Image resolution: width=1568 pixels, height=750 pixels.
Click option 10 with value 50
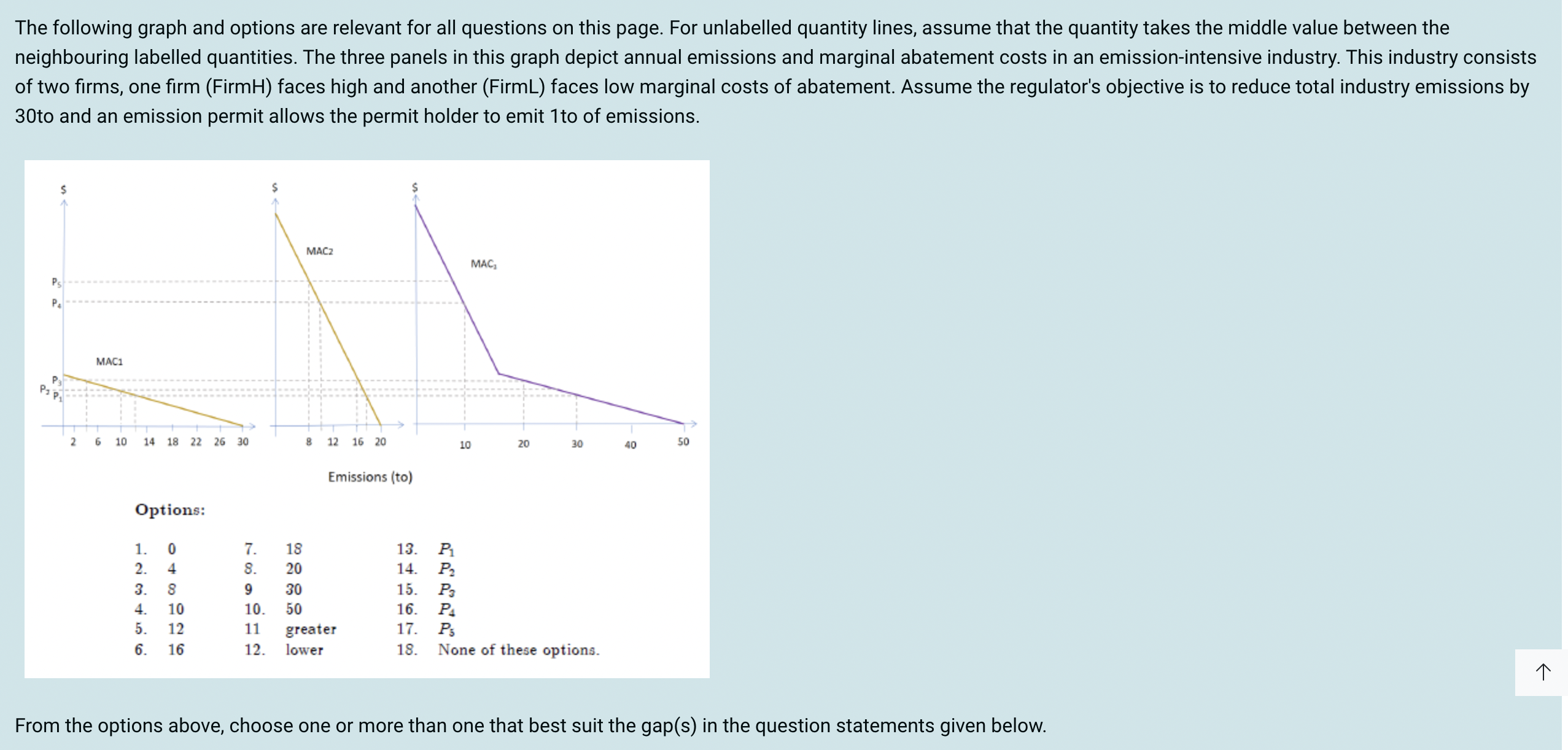[x=293, y=609]
